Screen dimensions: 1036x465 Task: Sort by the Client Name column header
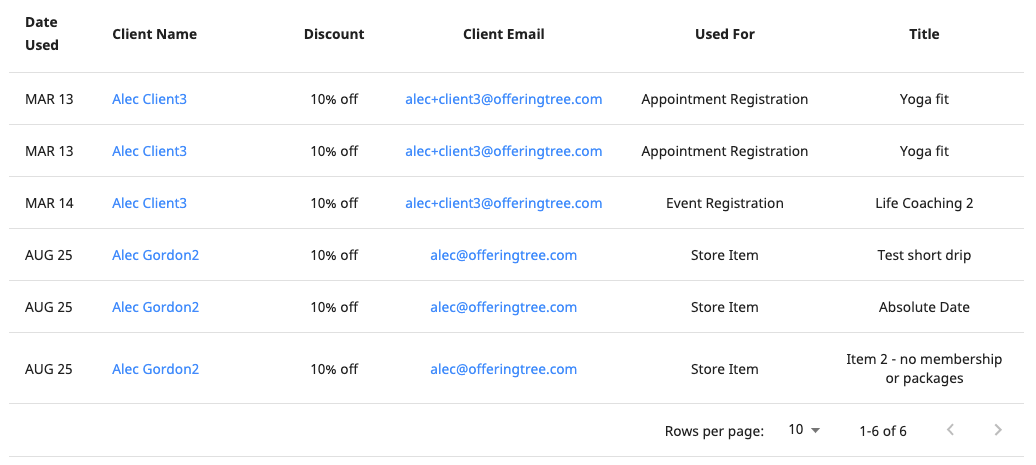tap(155, 34)
